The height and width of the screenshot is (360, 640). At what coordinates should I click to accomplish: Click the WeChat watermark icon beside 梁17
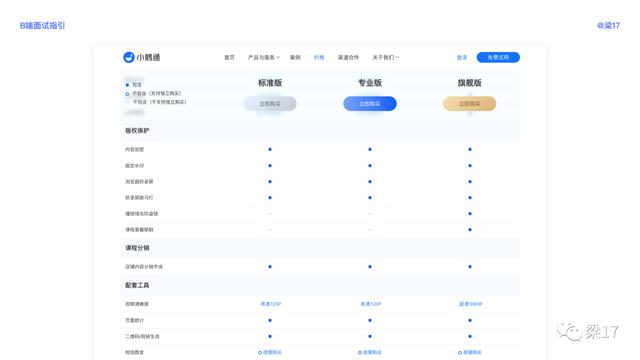point(569,331)
